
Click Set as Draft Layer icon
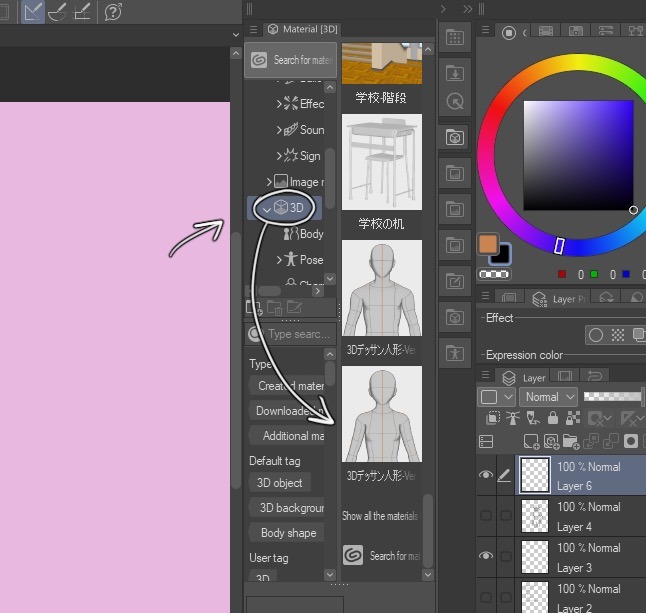tap(533, 418)
